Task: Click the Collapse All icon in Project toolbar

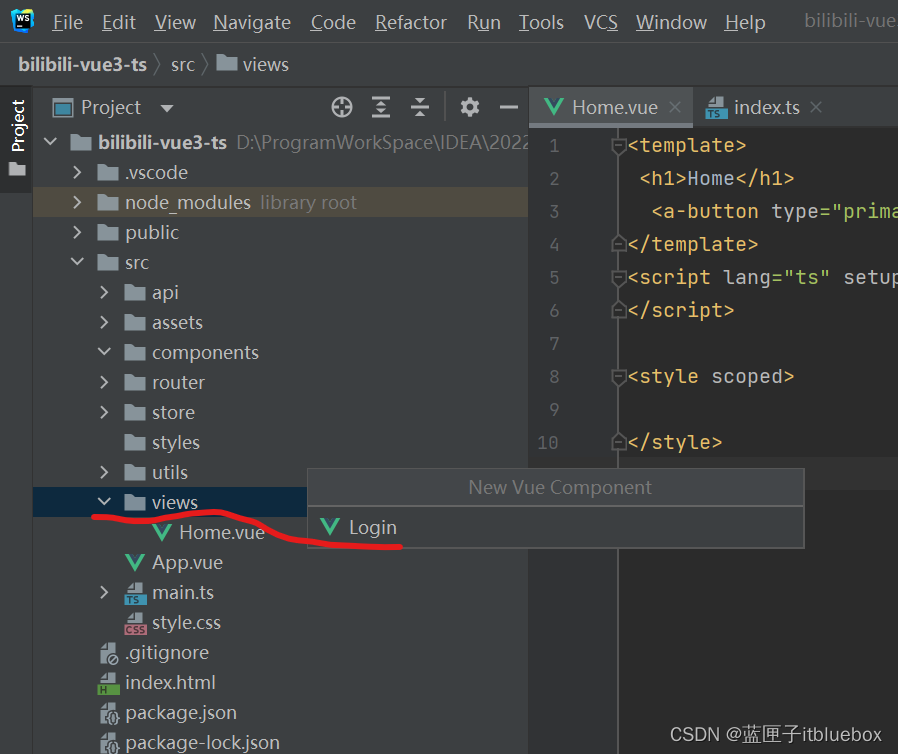Action: pos(420,107)
